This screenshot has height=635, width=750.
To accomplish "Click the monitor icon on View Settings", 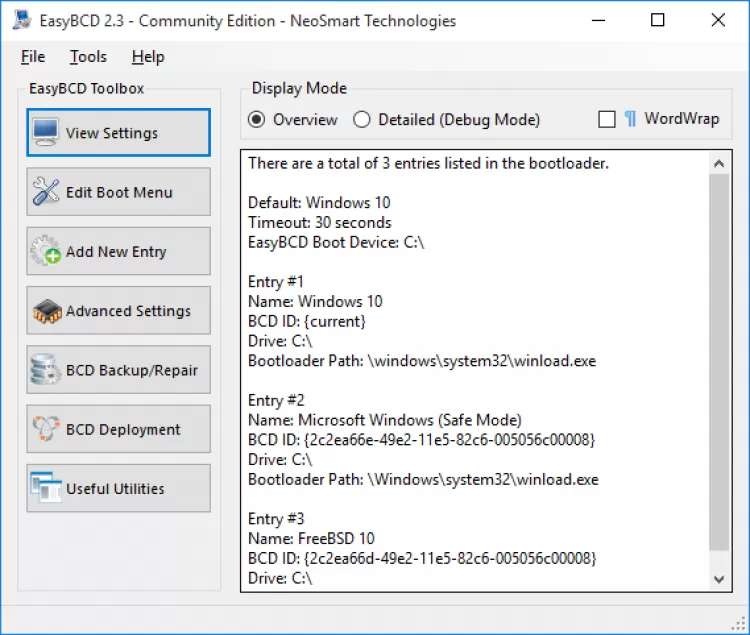I will click(x=45, y=133).
